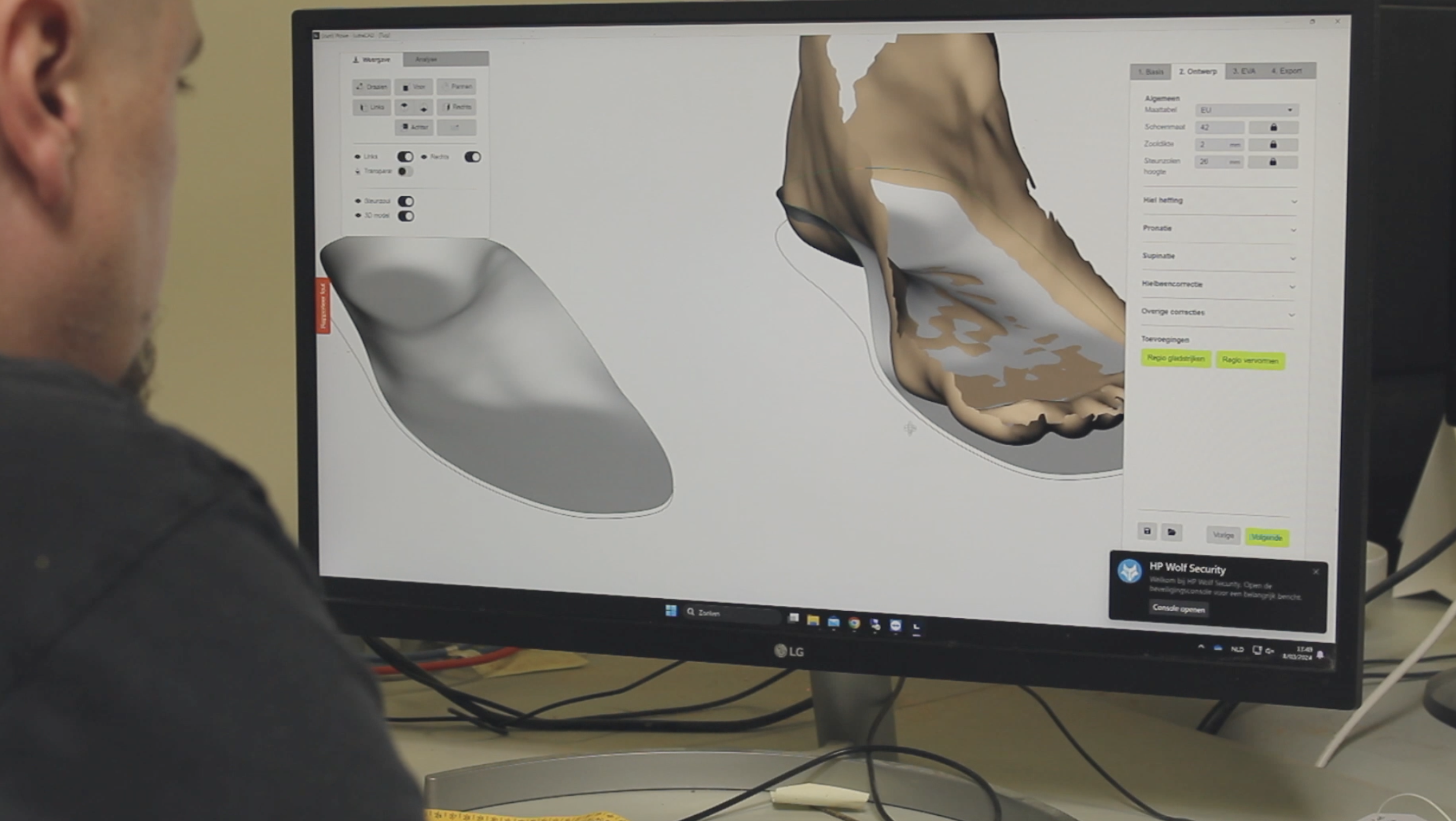Image resolution: width=1456 pixels, height=821 pixels.
Task: Click the Task View taskbar icon
Action: 793,618
